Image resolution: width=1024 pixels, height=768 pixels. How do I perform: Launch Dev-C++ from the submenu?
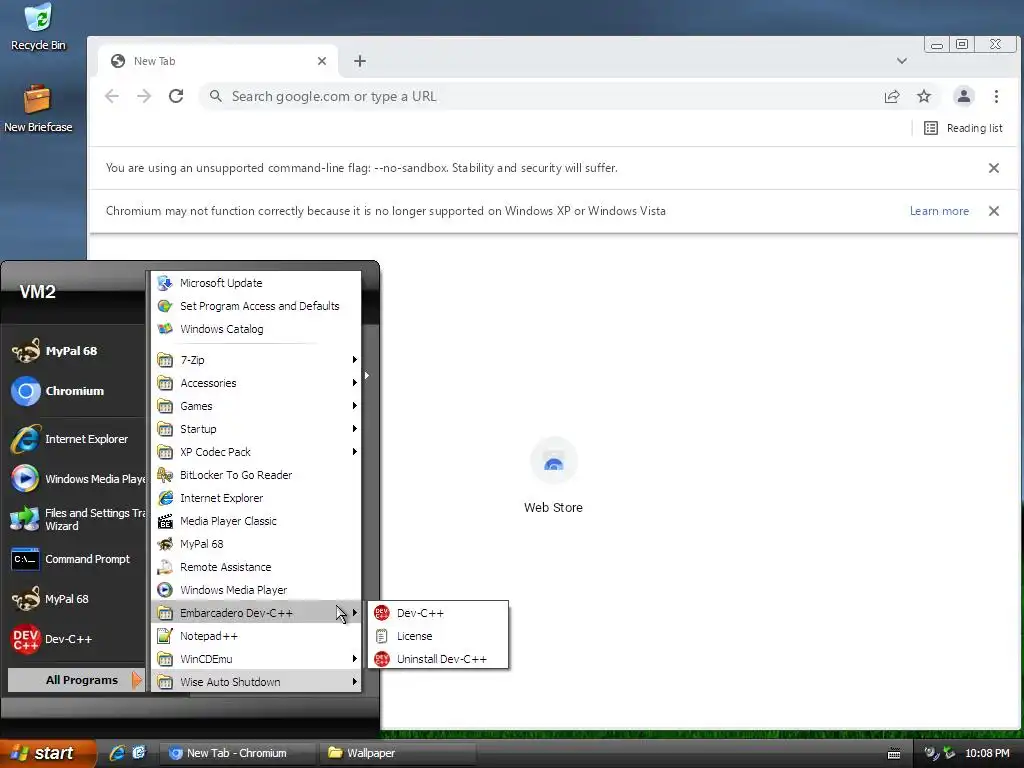coord(438,613)
